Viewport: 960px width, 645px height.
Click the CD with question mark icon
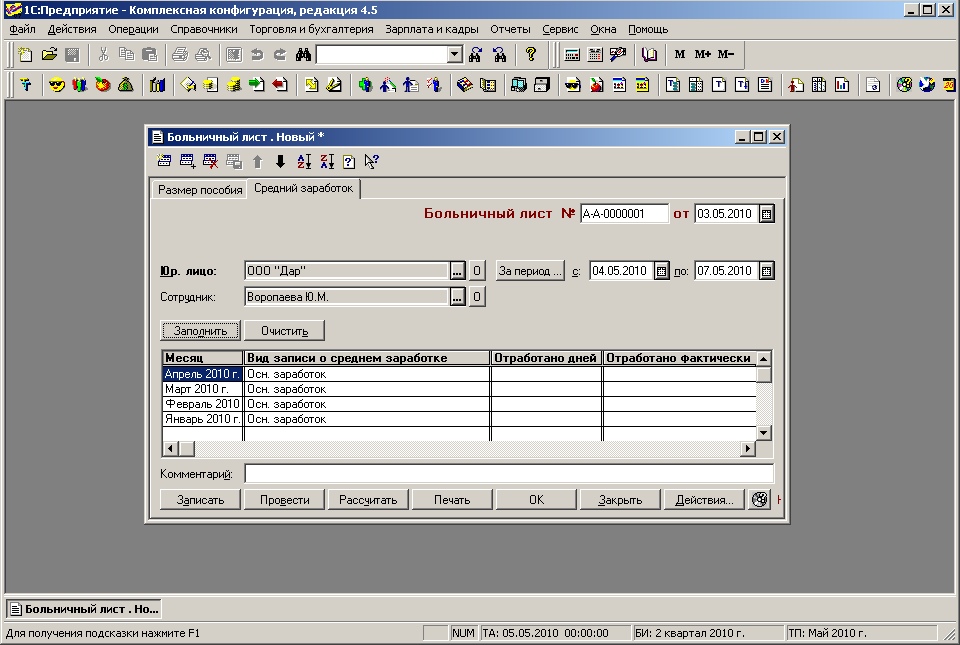tap(904, 85)
